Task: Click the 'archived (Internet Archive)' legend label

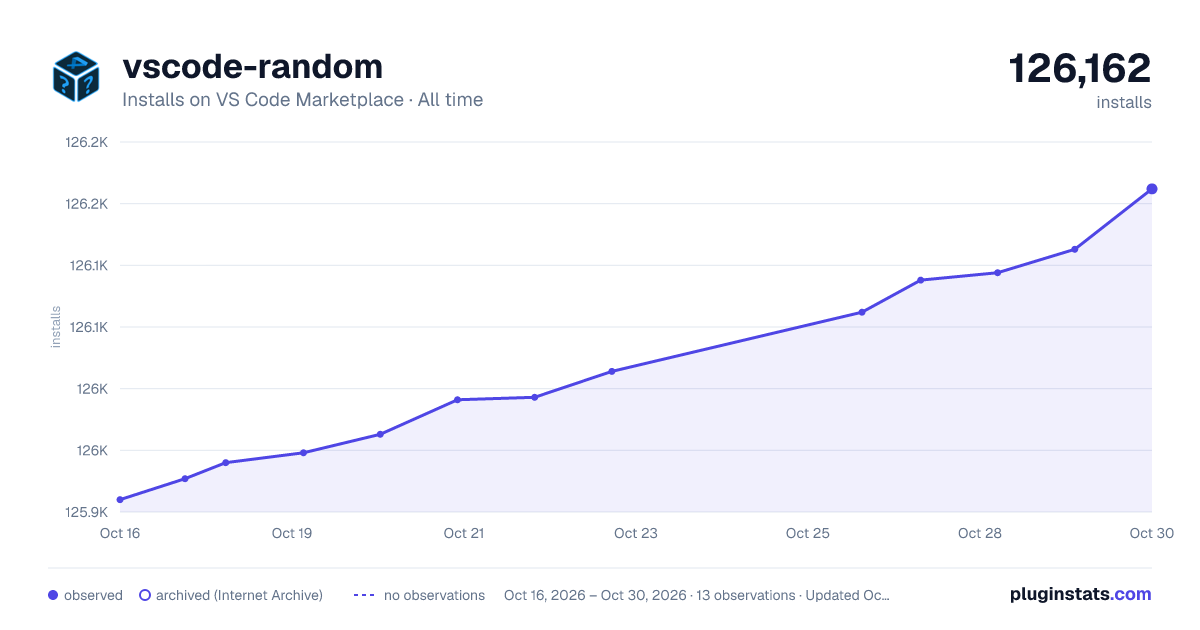Action: pyautogui.click(x=239, y=595)
